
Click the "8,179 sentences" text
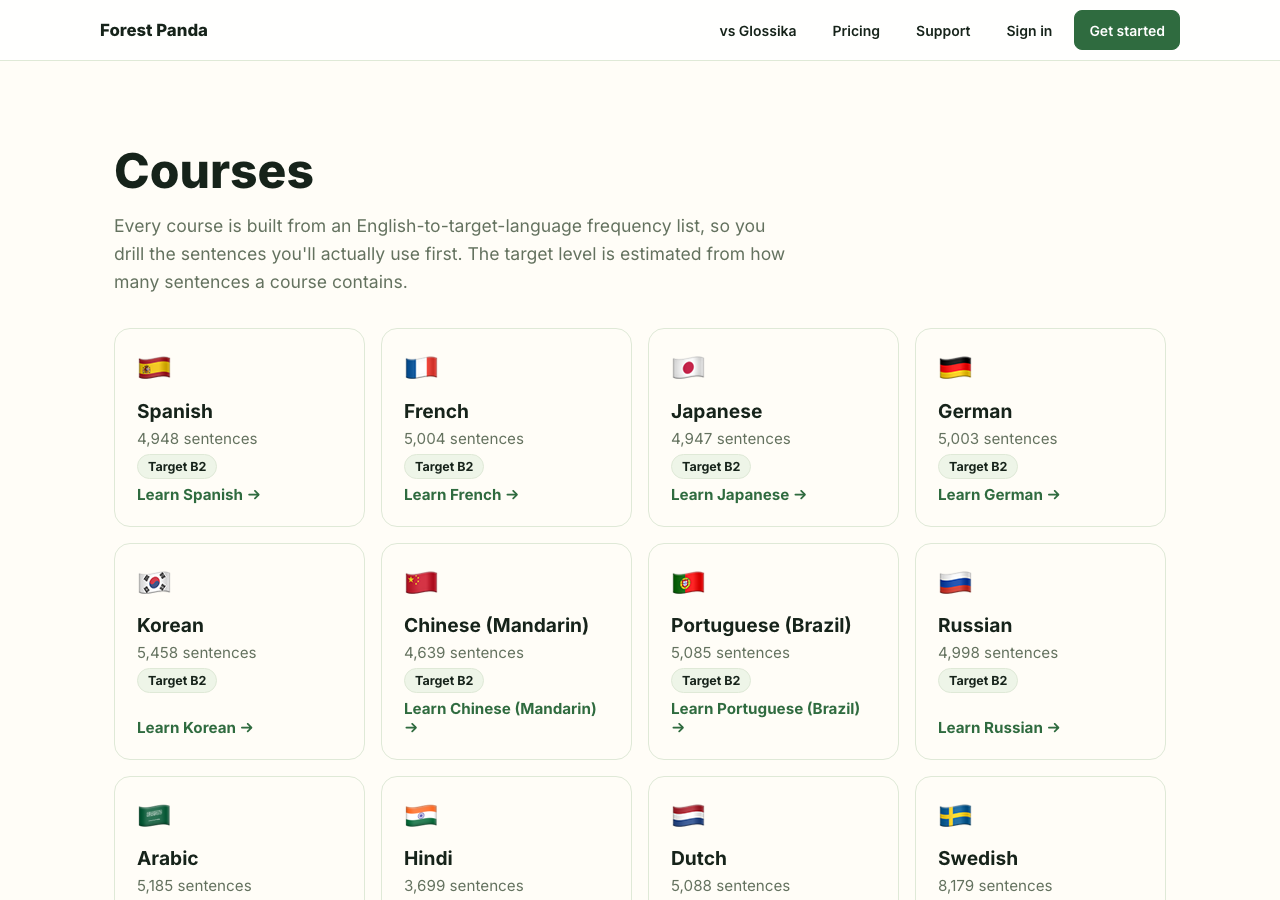995,885
